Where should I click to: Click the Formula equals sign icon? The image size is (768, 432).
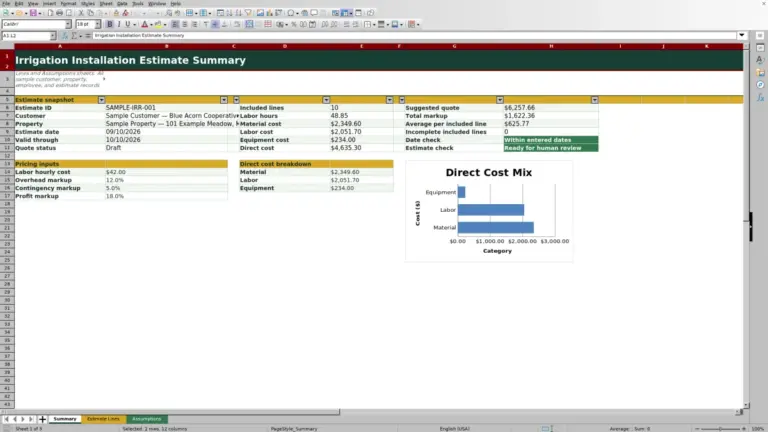pyautogui.click(x=88, y=36)
